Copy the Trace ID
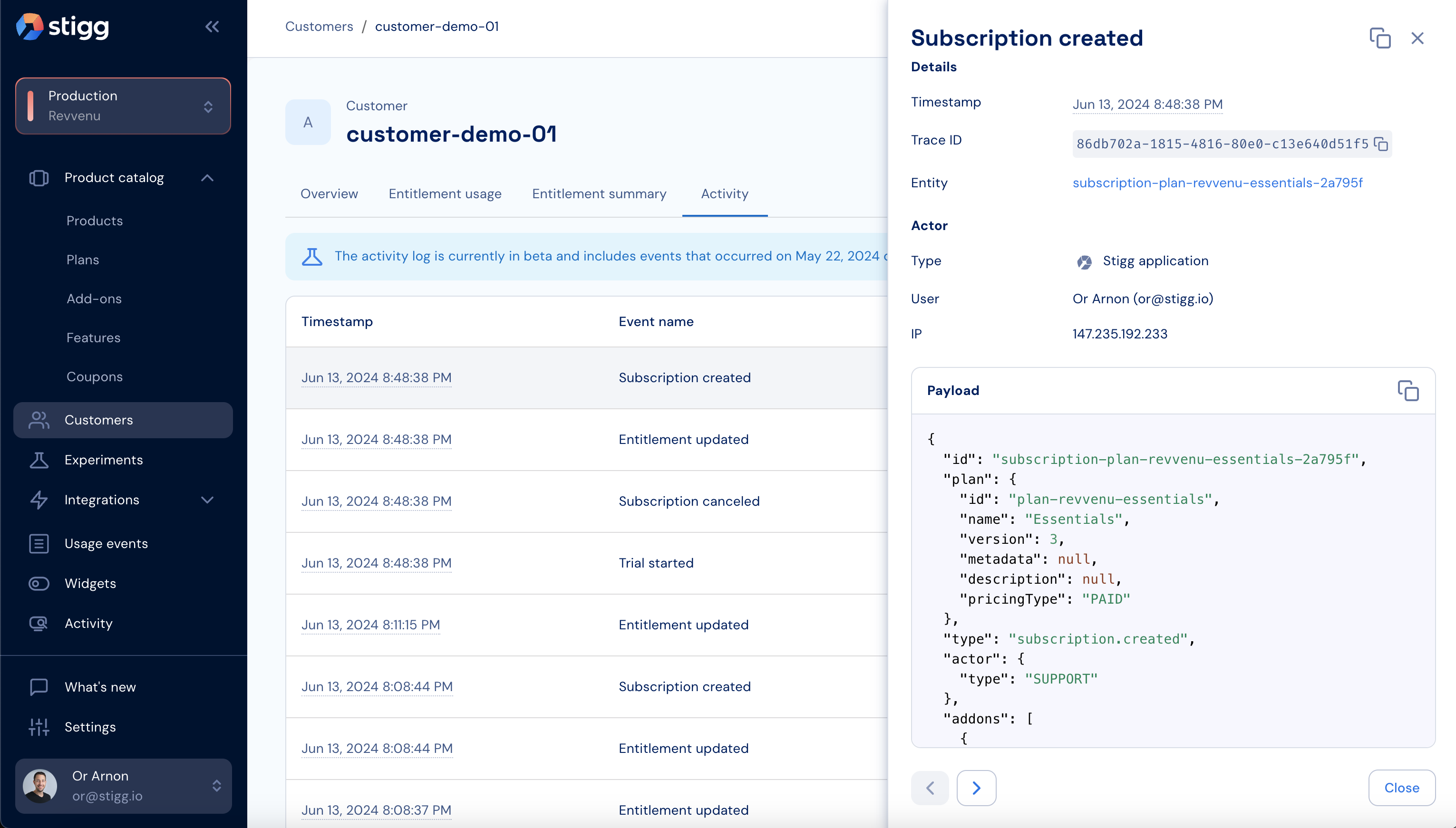The width and height of the screenshot is (1456, 828). pyautogui.click(x=1381, y=144)
